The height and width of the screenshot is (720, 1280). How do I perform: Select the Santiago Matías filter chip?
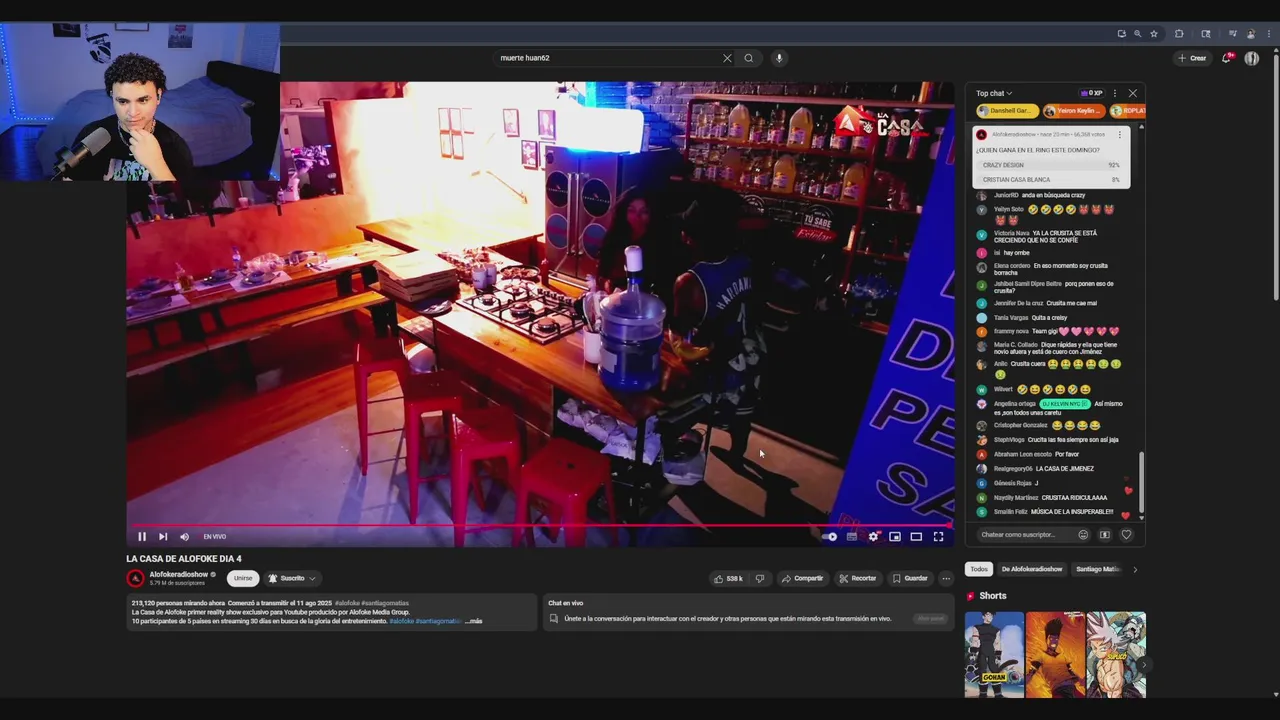(x=1098, y=569)
